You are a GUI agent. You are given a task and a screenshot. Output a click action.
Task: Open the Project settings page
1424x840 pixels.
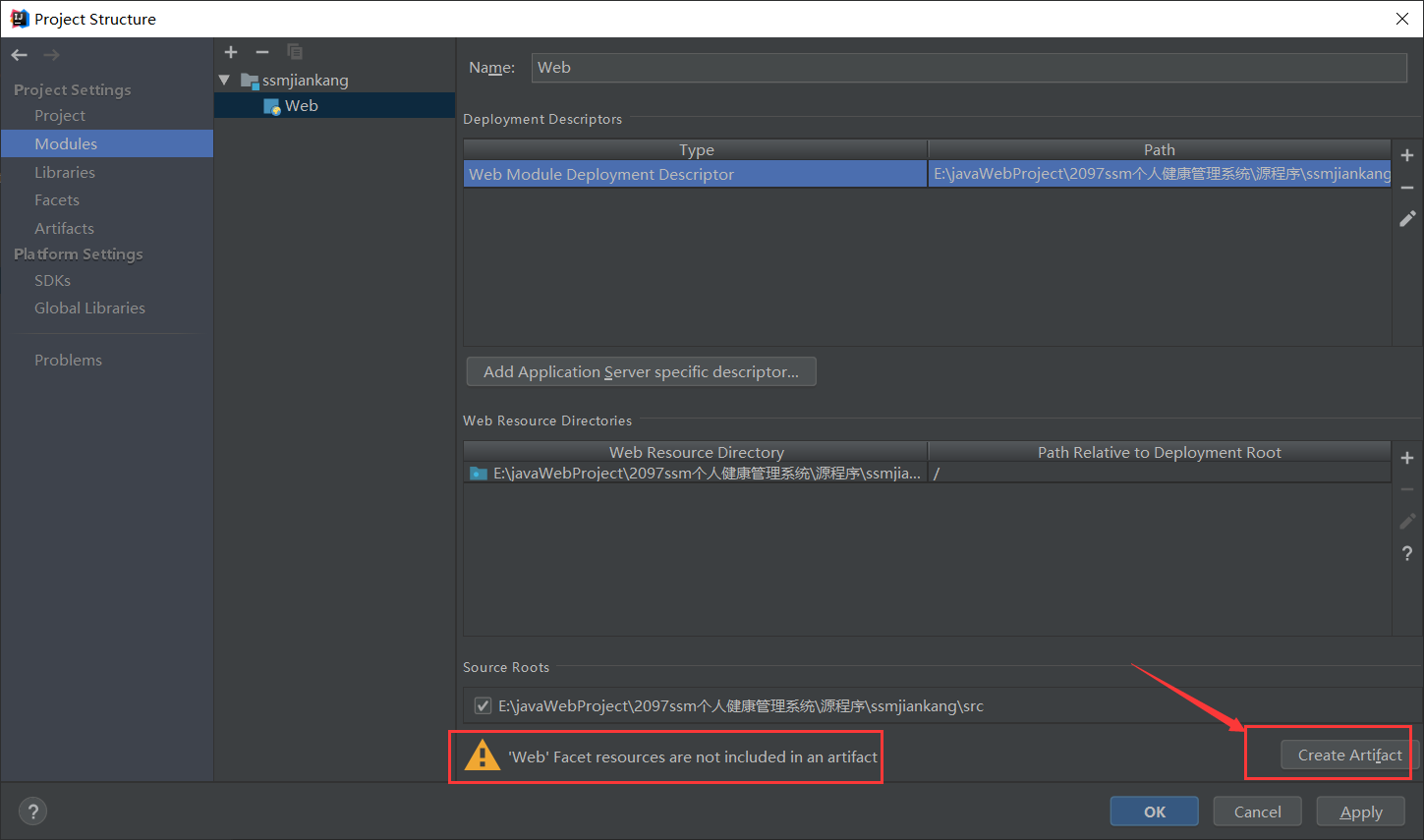(x=60, y=115)
